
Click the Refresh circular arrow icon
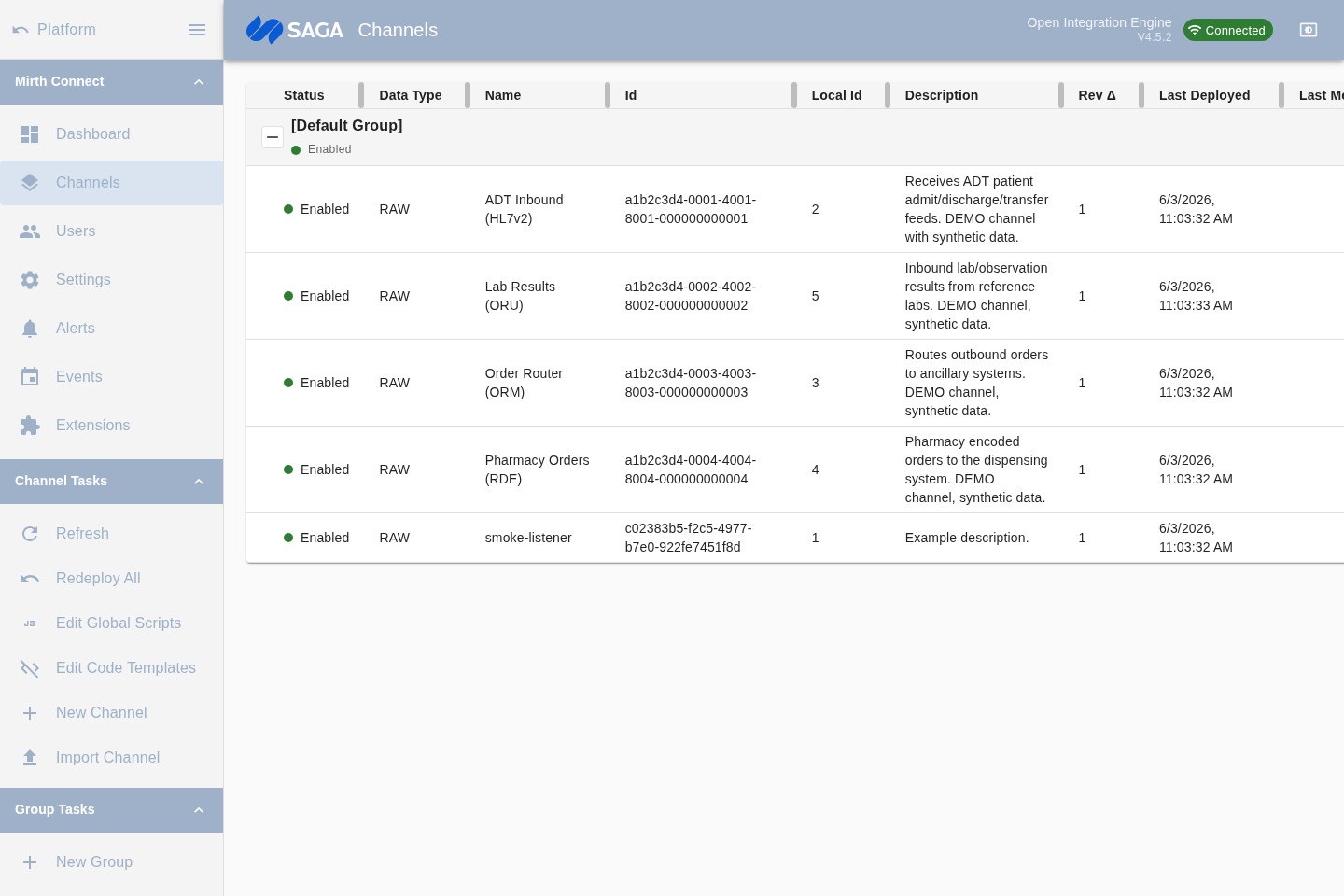pos(30,534)
